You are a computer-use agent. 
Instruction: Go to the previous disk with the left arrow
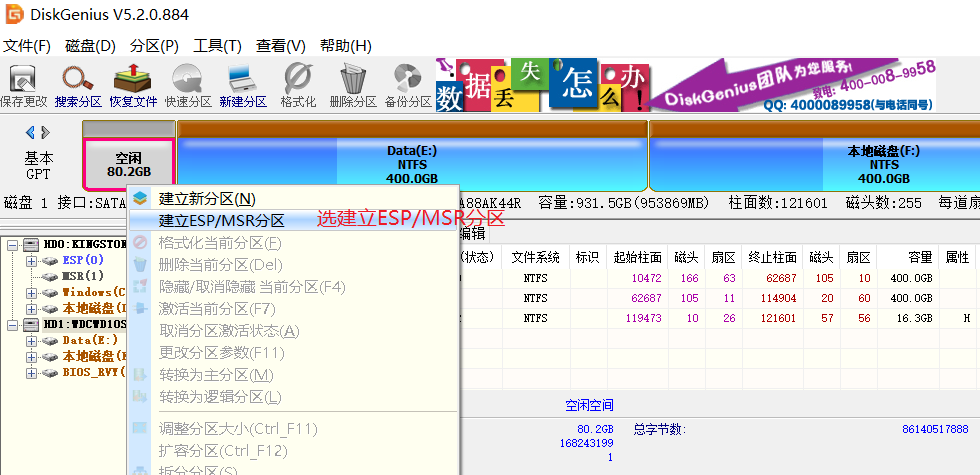30,132
